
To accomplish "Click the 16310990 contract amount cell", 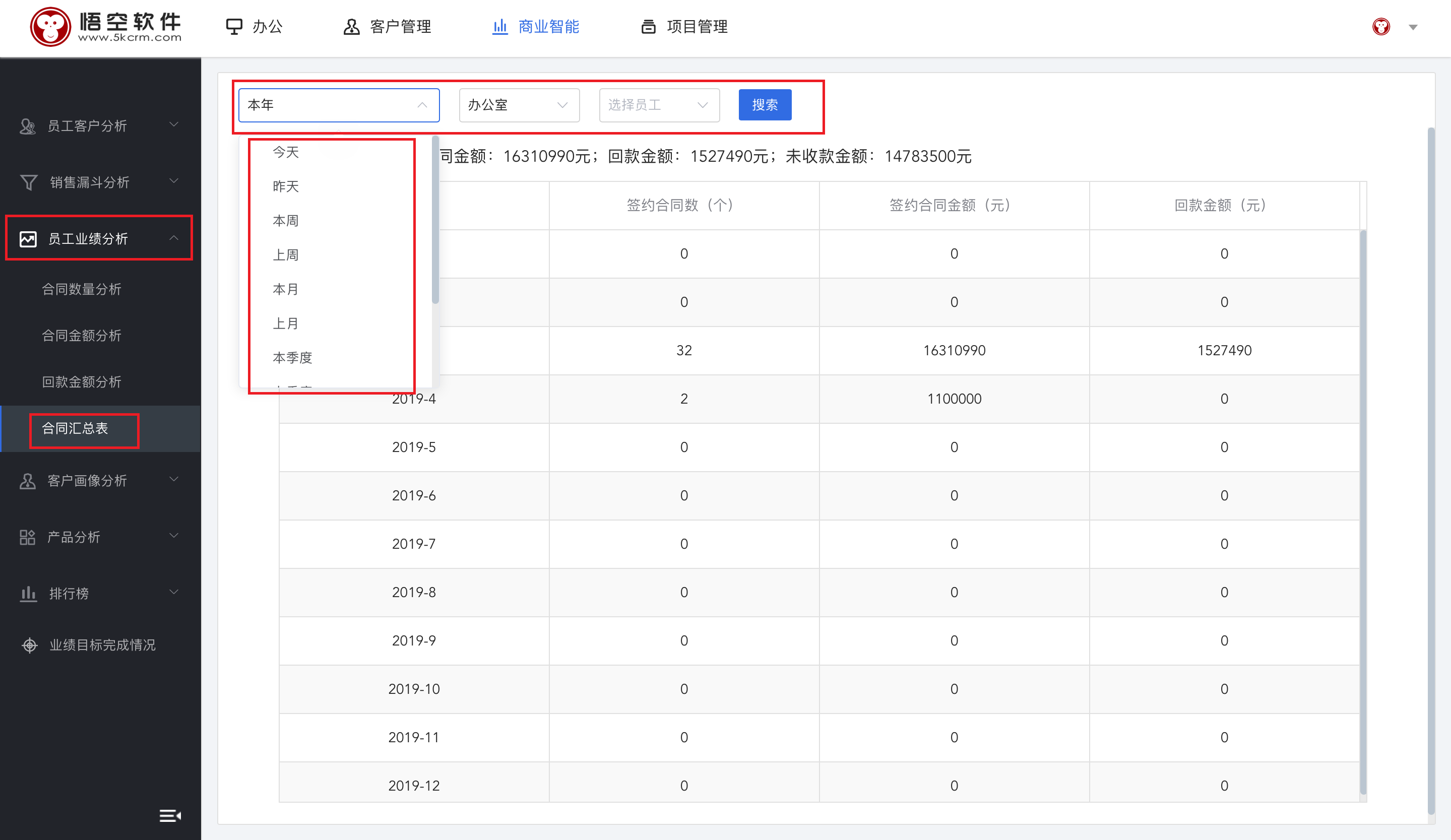I will (x=954, y=350).
